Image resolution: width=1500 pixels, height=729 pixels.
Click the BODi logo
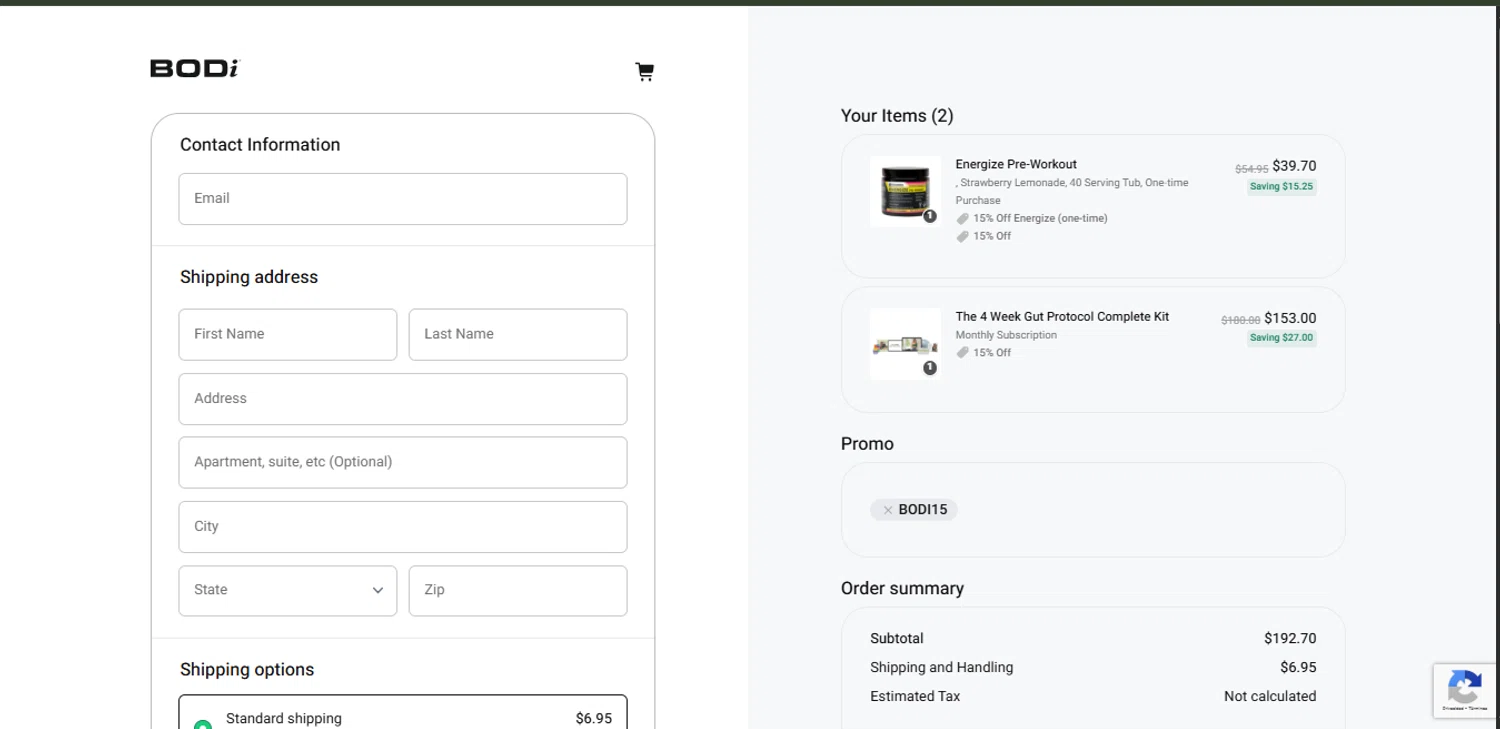[x=195, y=68]
